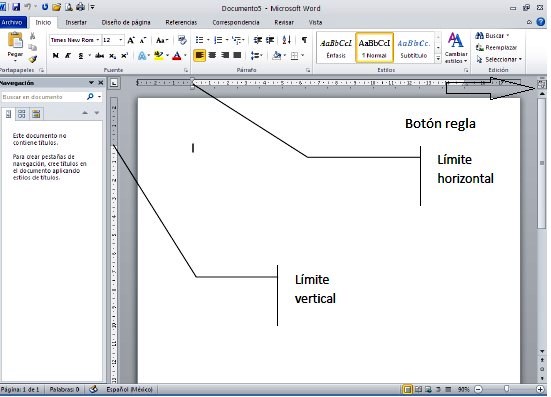The image size is (551, 397).
Task: Apply the Subtítulo style
Action: click(x=414, y=48)
